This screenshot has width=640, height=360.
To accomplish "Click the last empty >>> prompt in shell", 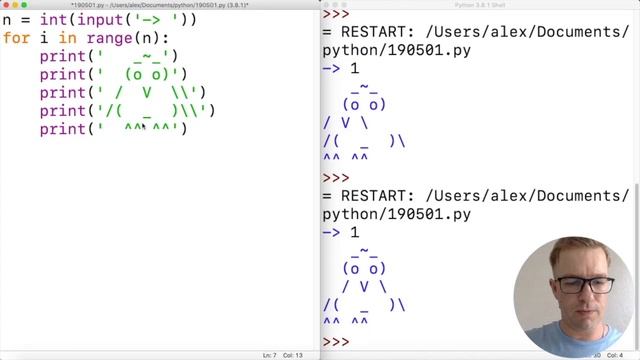I will tap(336, 342).
